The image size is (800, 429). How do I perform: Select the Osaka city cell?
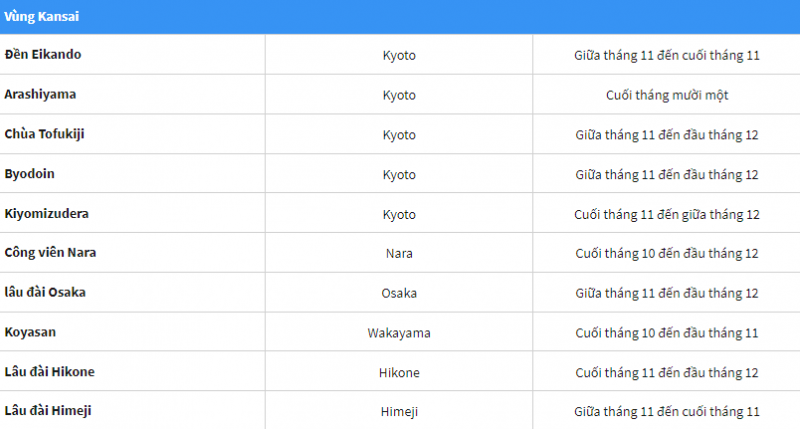coord(399,294)
